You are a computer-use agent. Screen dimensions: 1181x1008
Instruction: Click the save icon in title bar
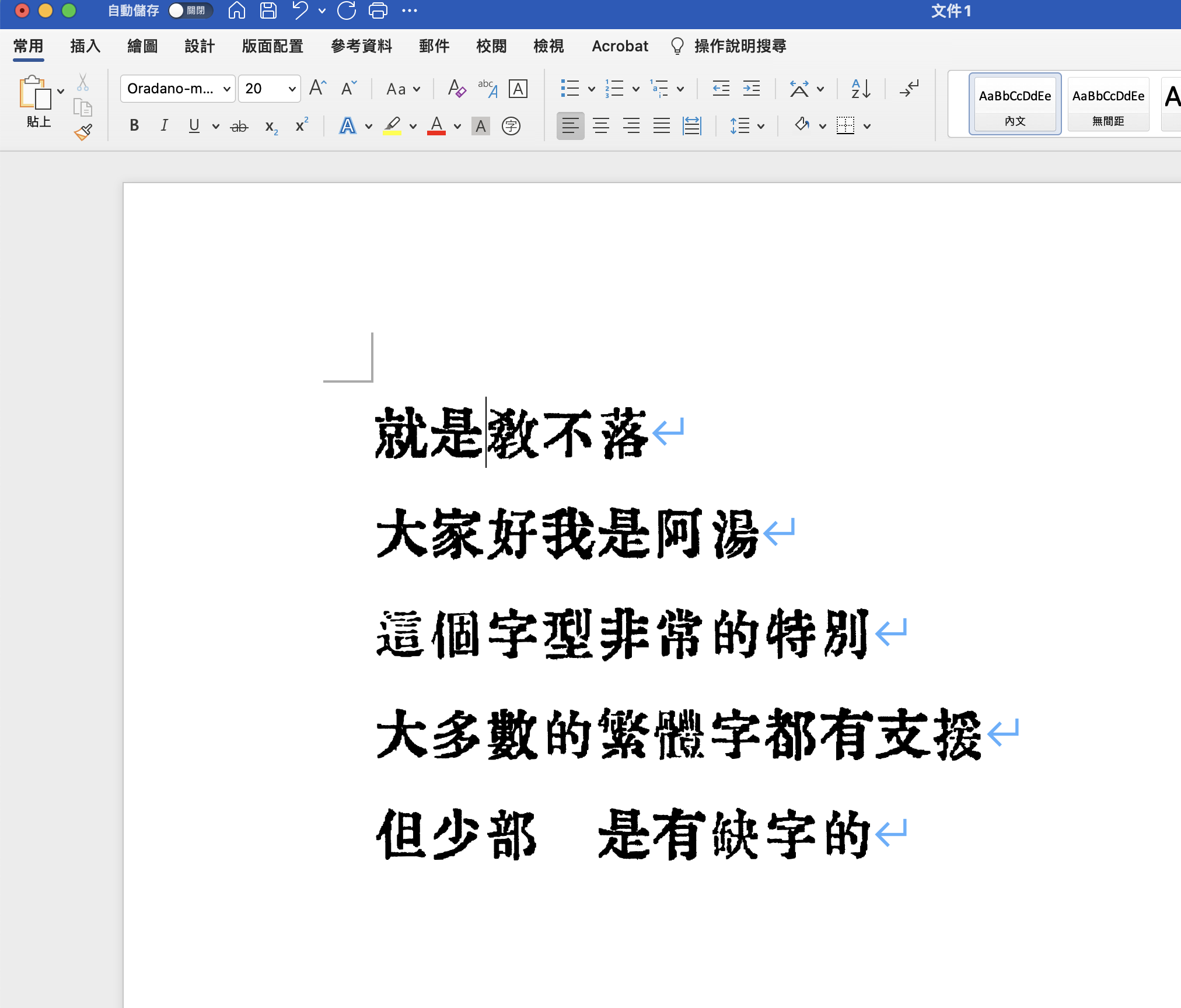(268, 10)
